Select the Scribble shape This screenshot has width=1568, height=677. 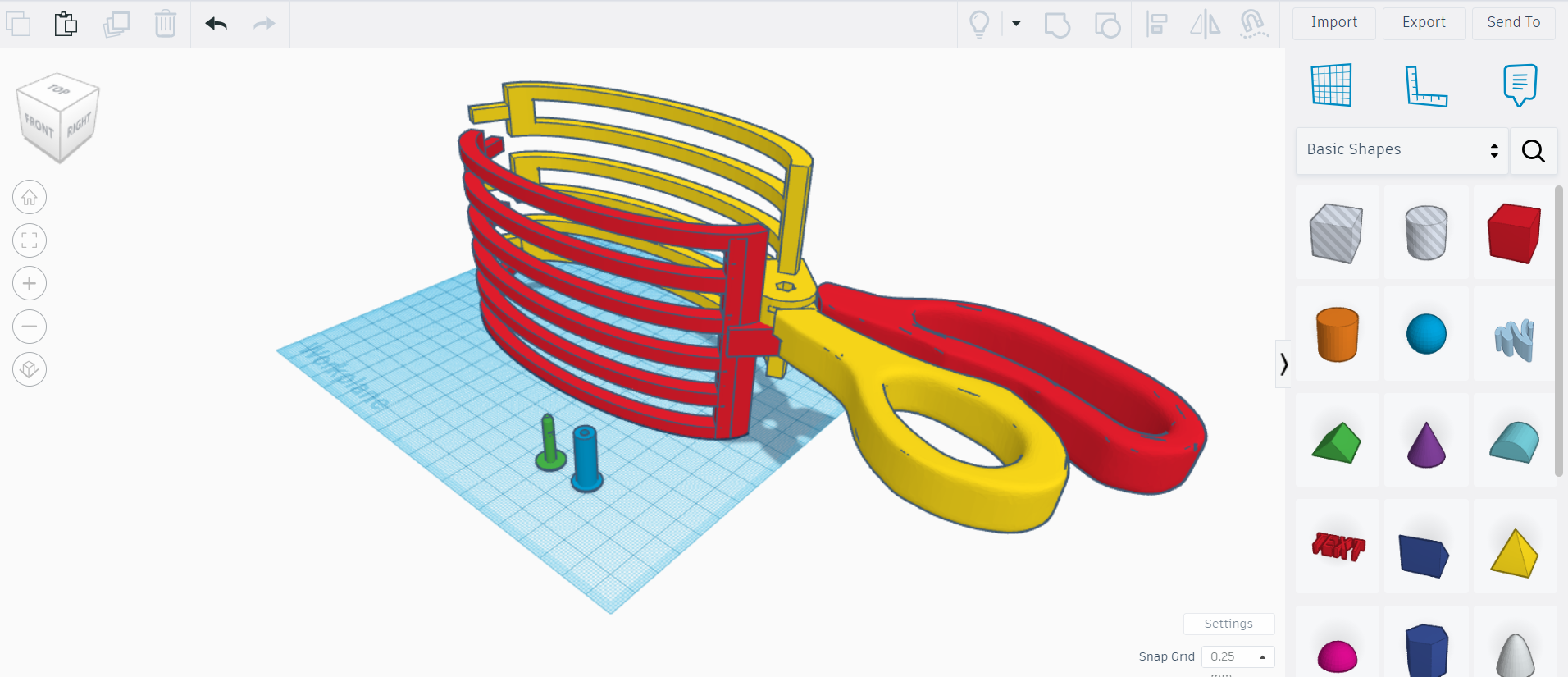[1514, 339]
